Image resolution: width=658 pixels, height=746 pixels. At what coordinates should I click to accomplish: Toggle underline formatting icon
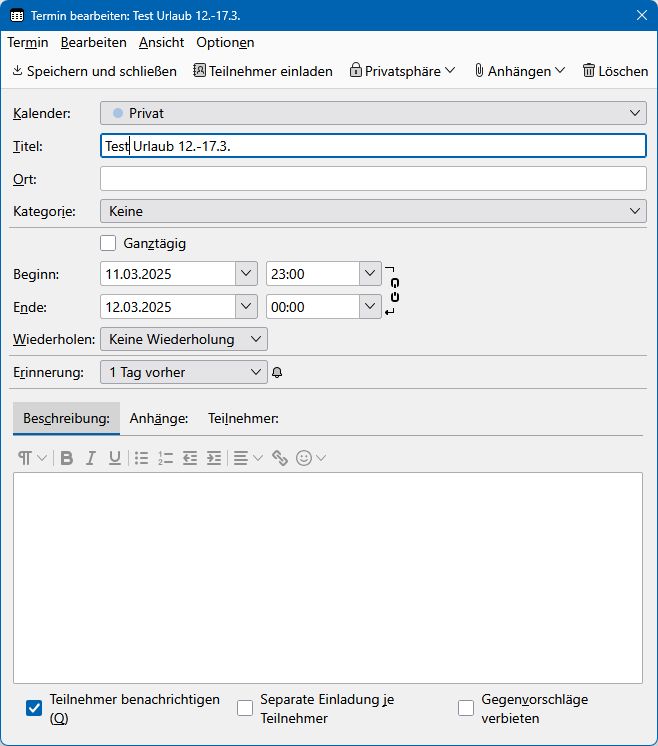[x=115, y=458]
